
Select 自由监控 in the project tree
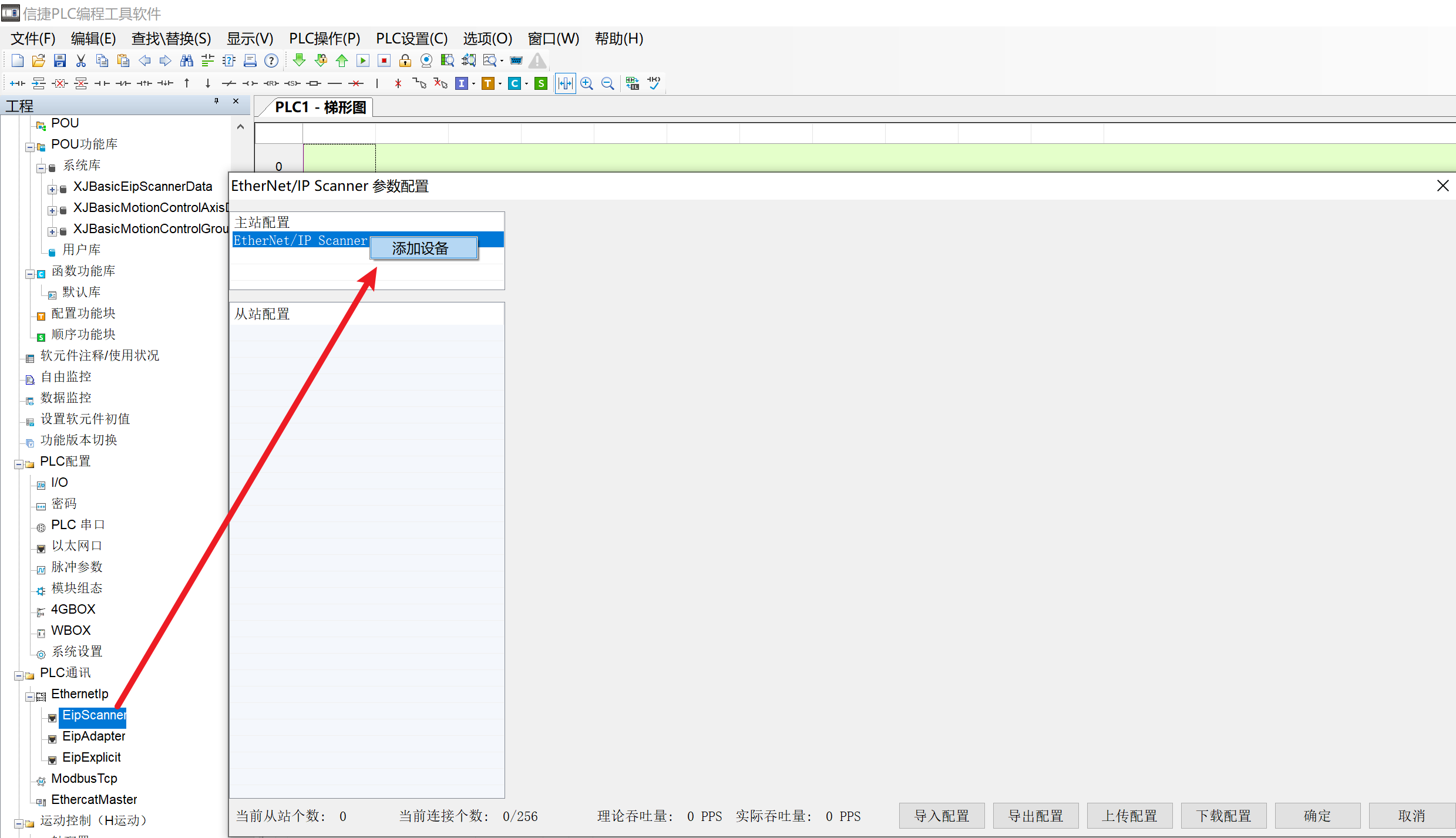(x=66, y=377)
